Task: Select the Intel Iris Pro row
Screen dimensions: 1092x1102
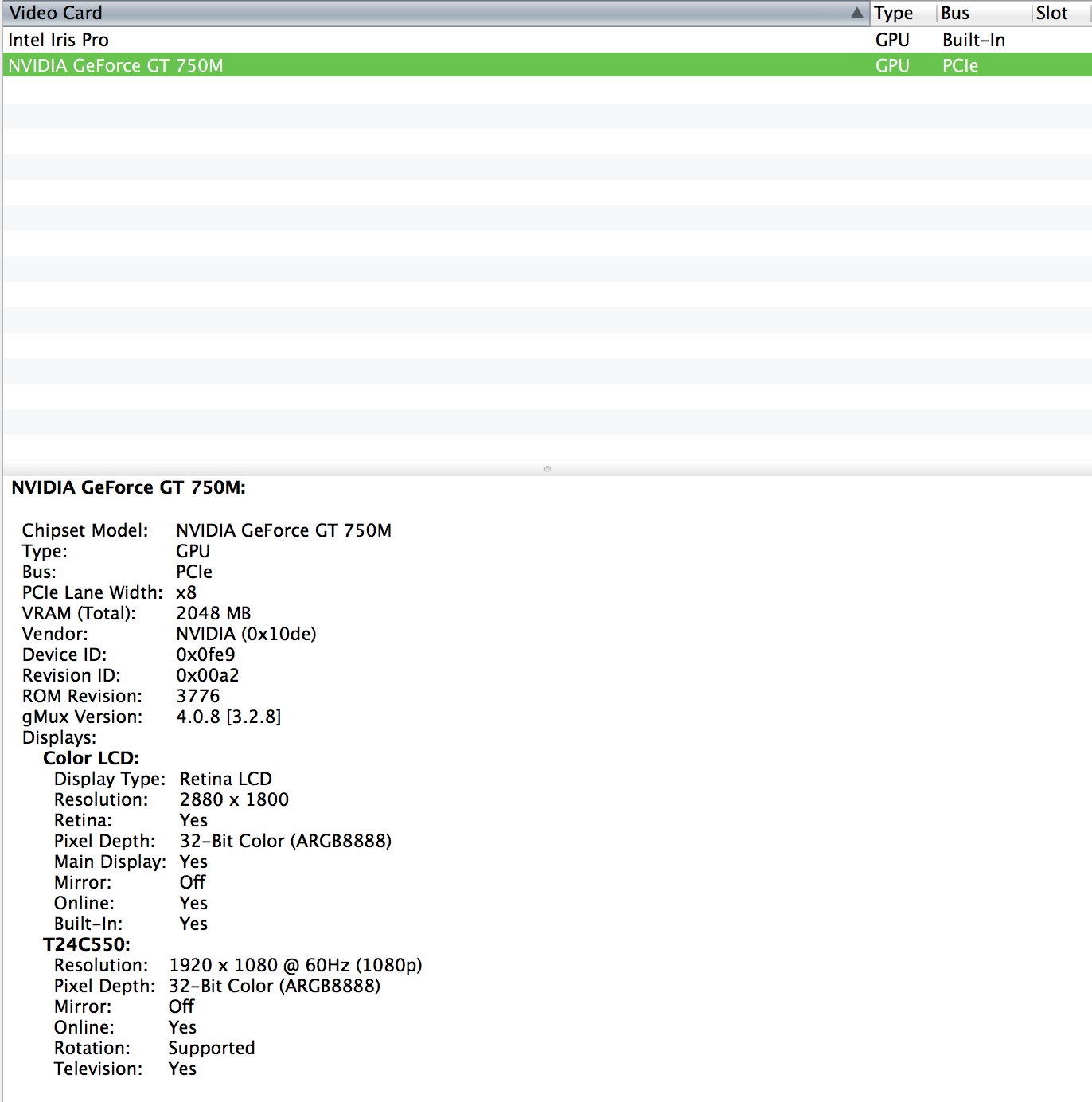Action: pyautogui.click(x=59, y=40)
